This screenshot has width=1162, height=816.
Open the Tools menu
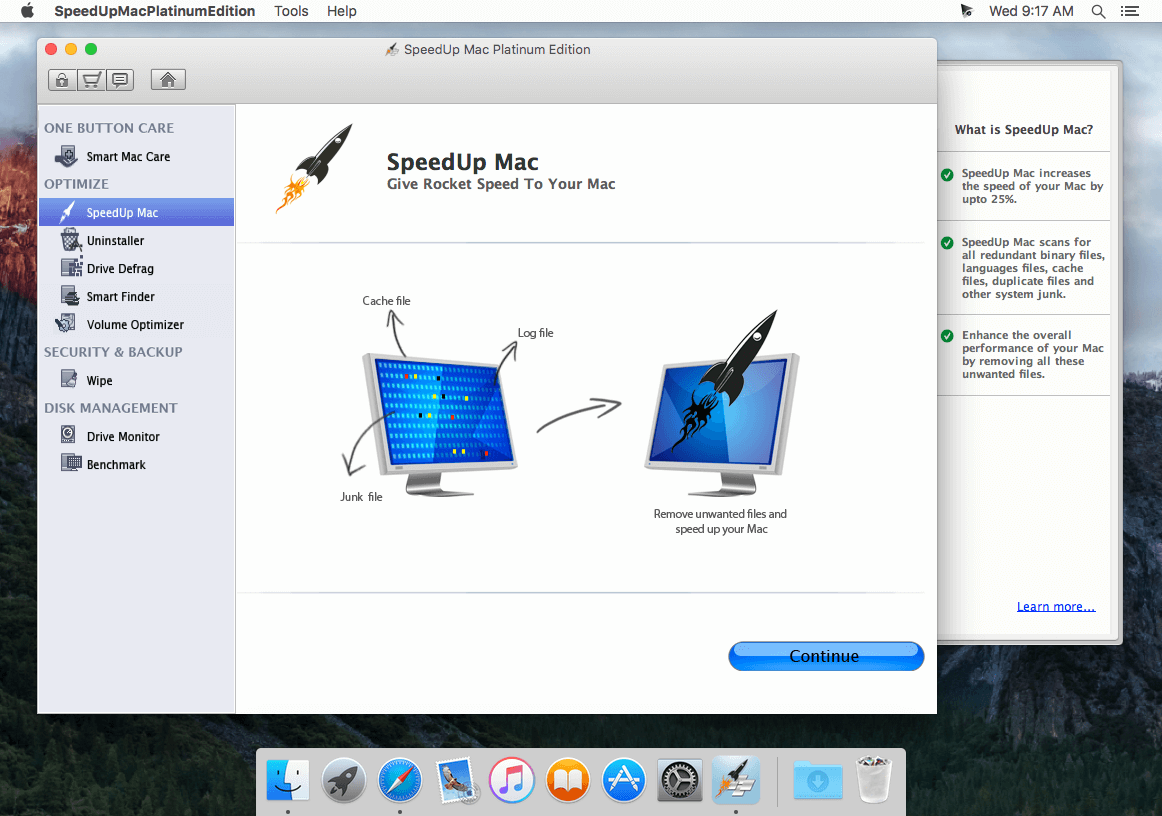pos(291,11)
